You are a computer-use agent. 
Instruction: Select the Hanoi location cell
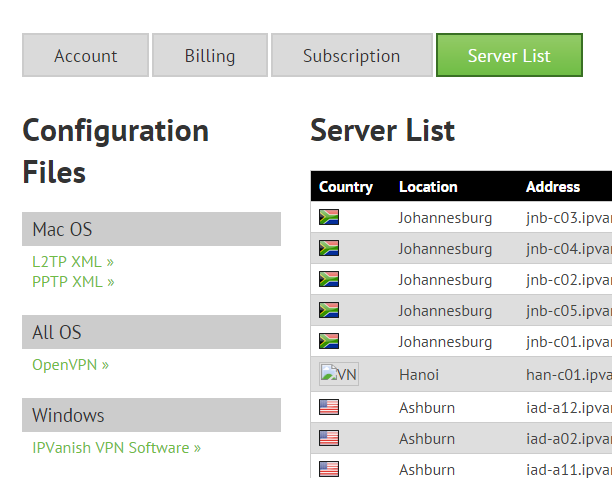419,375
